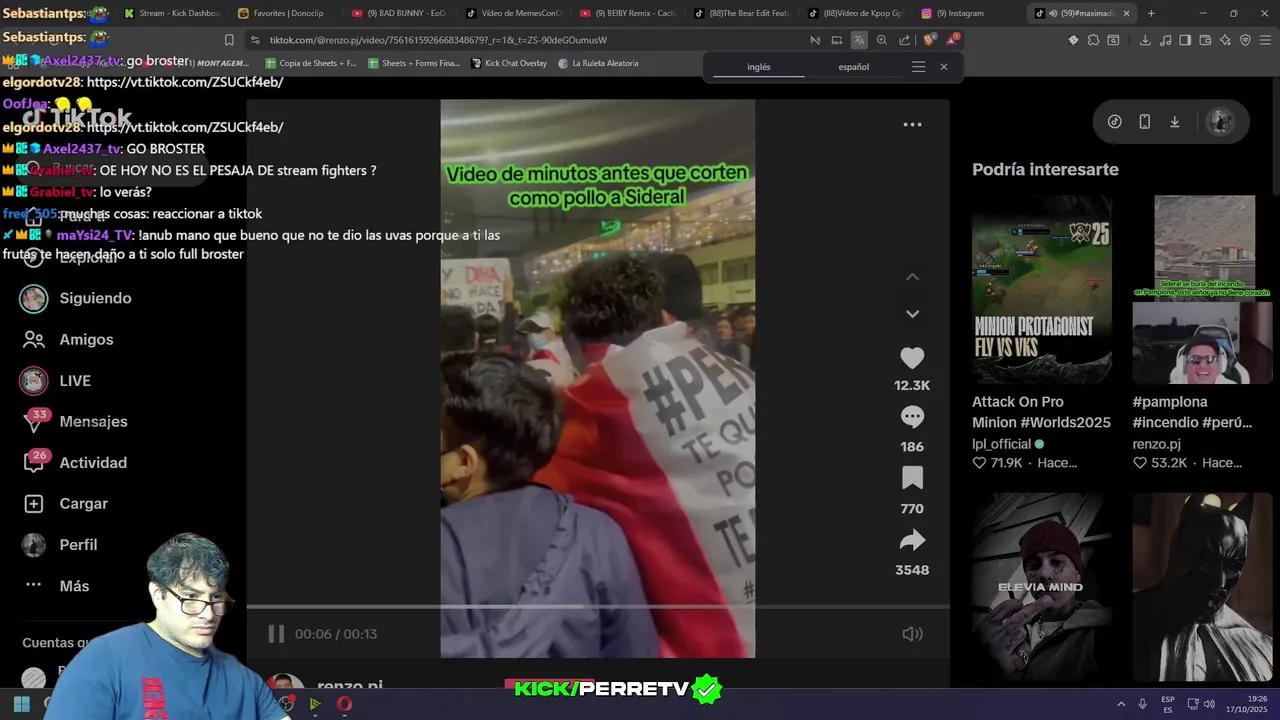Image resolution: width=1280 pixels, height=720 pixels.
Task: Click TikTok mobile phone icon
Action: (x=1145, y=121)
